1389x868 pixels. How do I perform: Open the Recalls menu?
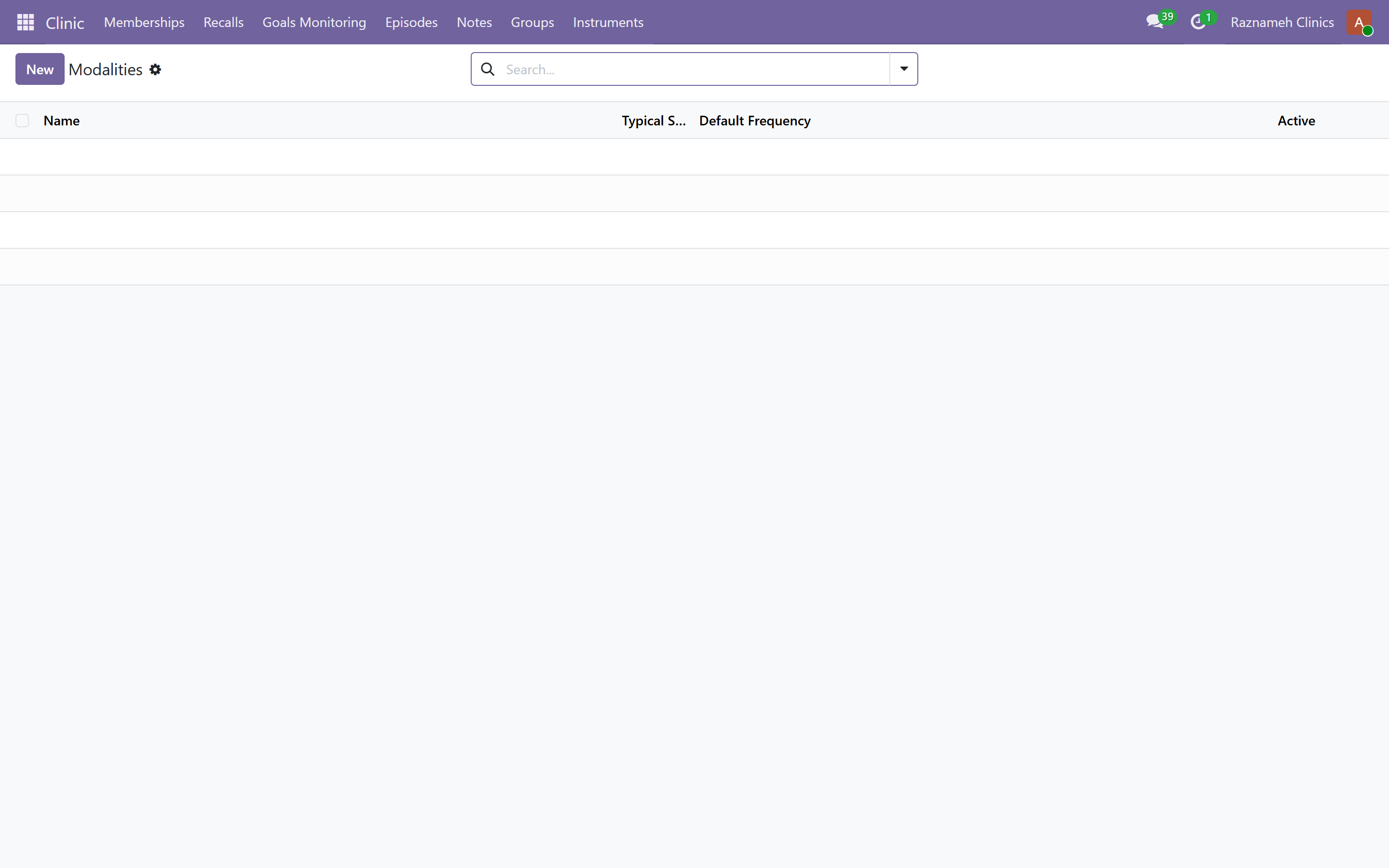[223, 22]
